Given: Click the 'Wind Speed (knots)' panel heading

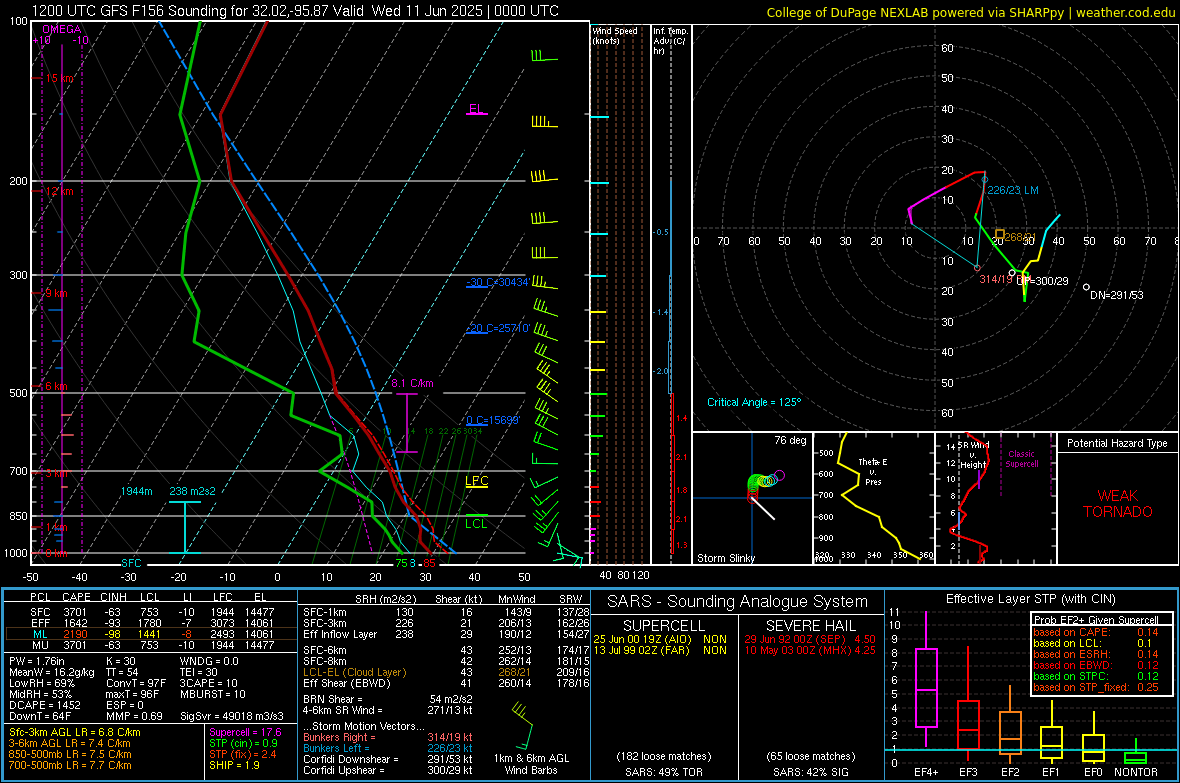Looking at the screenshot, I should (x=615, y=35).
